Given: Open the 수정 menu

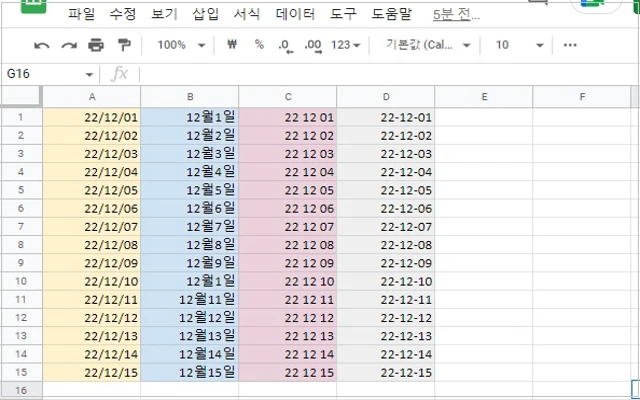Looking at the screenshot, I should point(122,14).
